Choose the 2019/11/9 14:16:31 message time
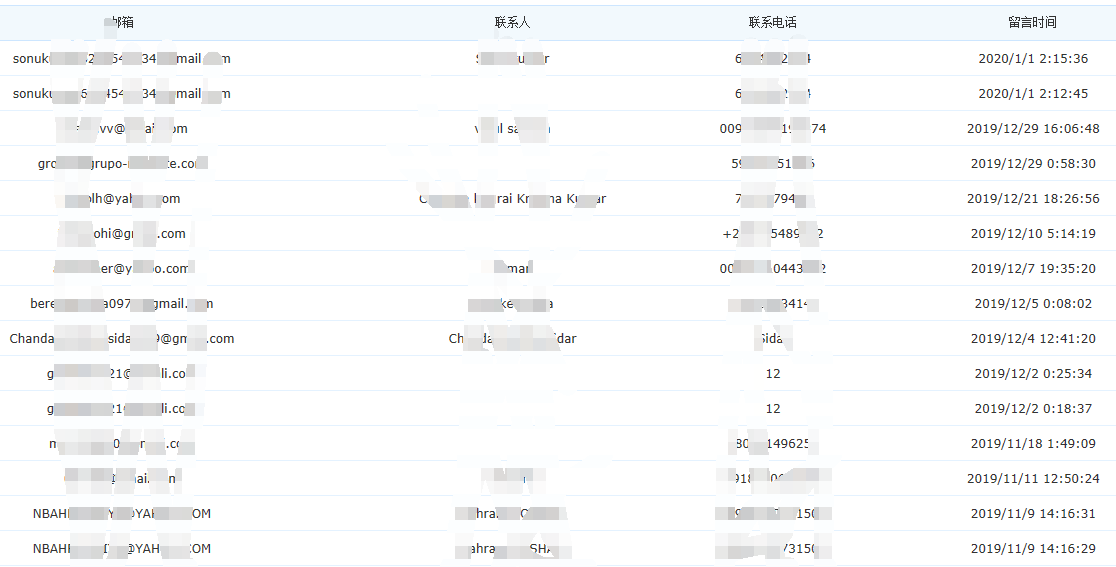This screenshot has height=567, width=1116. tap(1033, 514)
